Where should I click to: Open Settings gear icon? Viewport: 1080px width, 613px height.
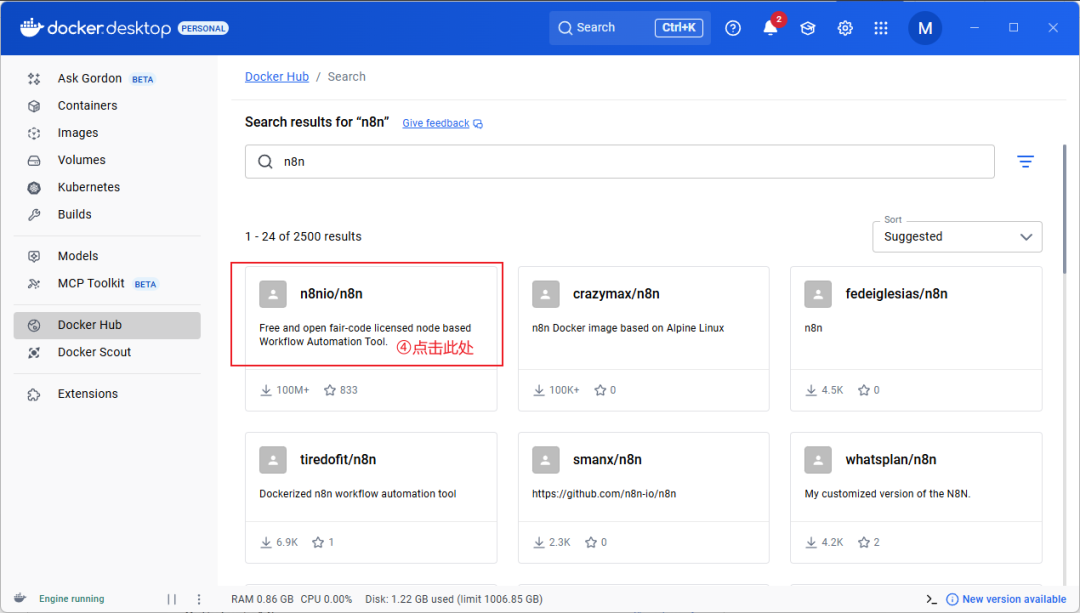click(x=845, y=28)
